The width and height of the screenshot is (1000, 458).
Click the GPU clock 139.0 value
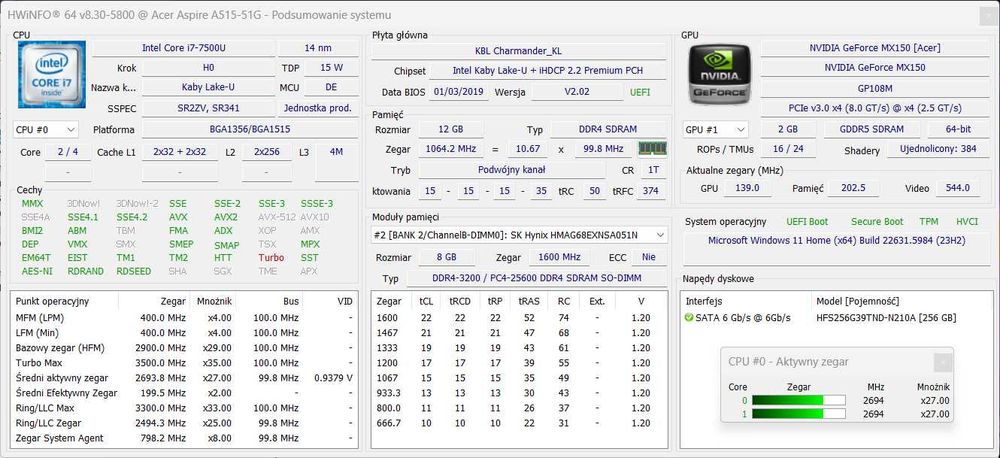[747, 188]
